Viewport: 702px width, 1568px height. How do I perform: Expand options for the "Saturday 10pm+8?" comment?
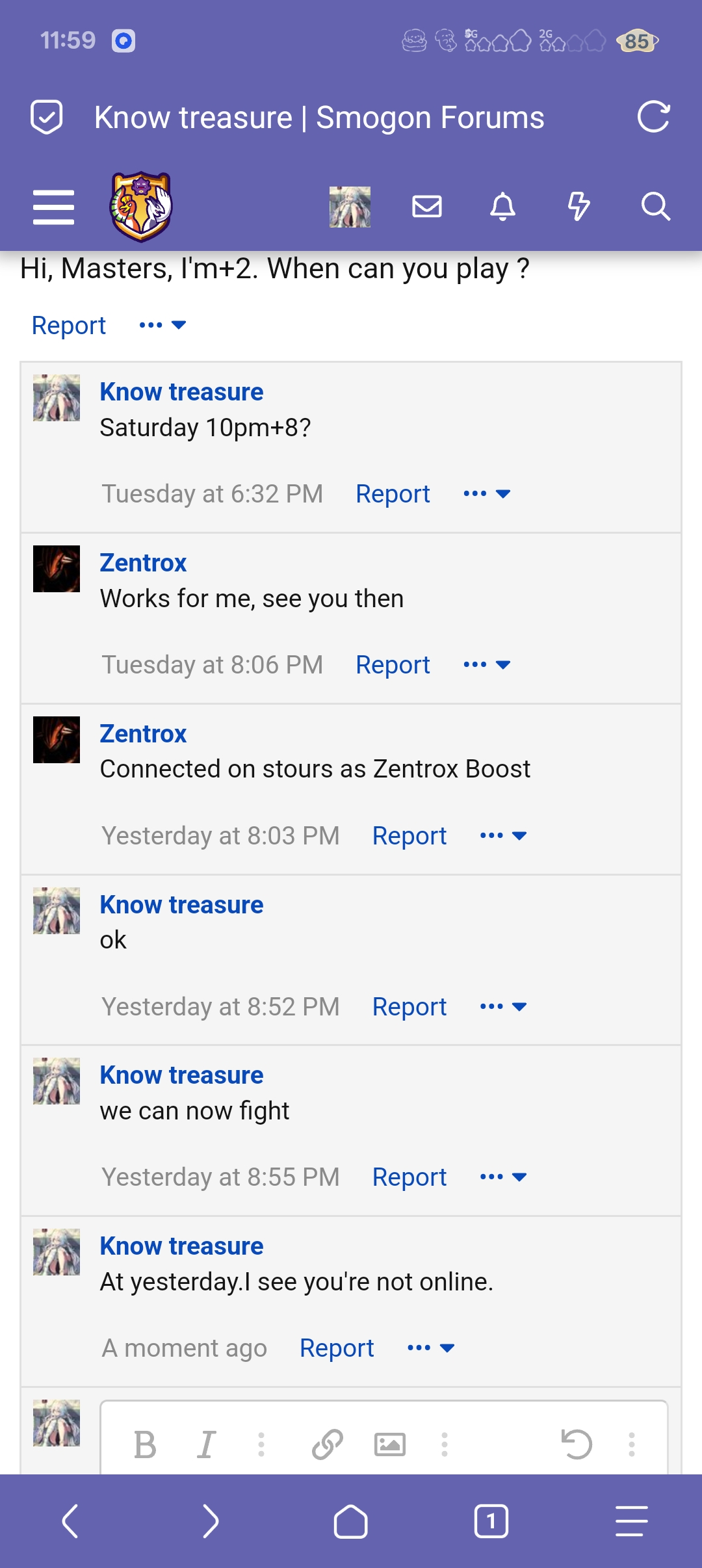point(487,494)
